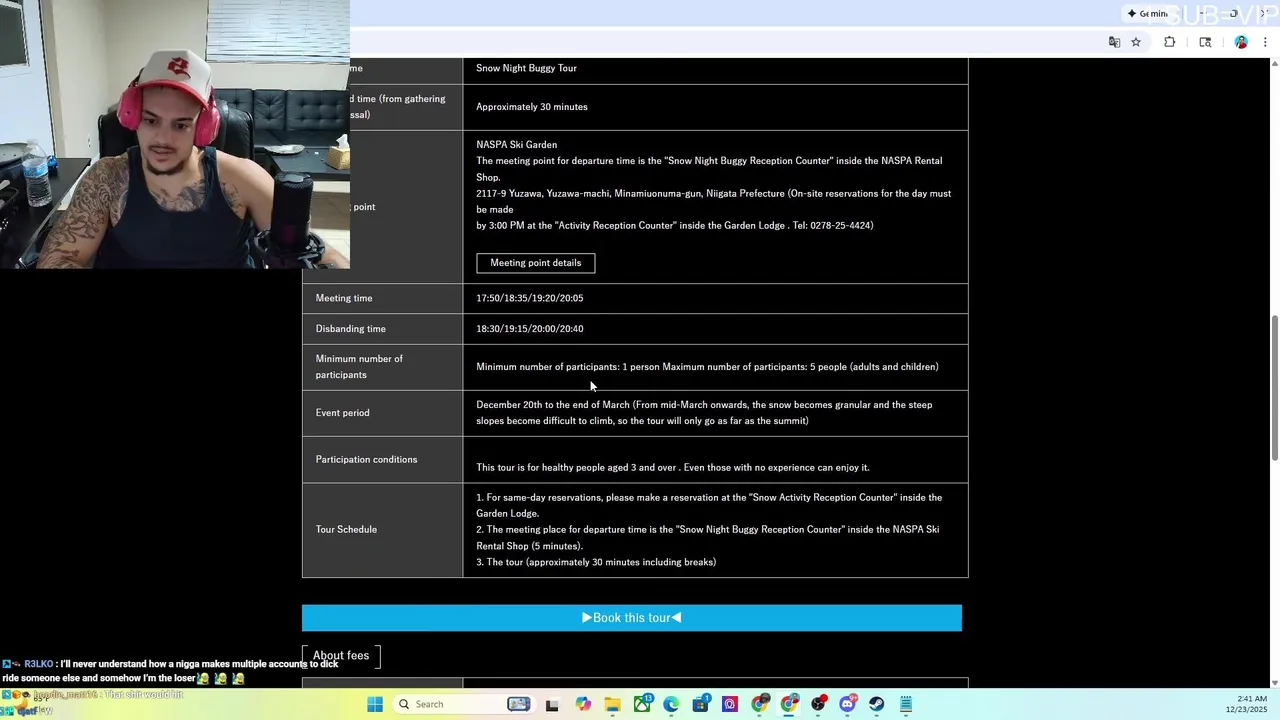Launch Microsoft Edge from the taskbar
Screen dimensions: 1280x720
[x=671, y=704]
